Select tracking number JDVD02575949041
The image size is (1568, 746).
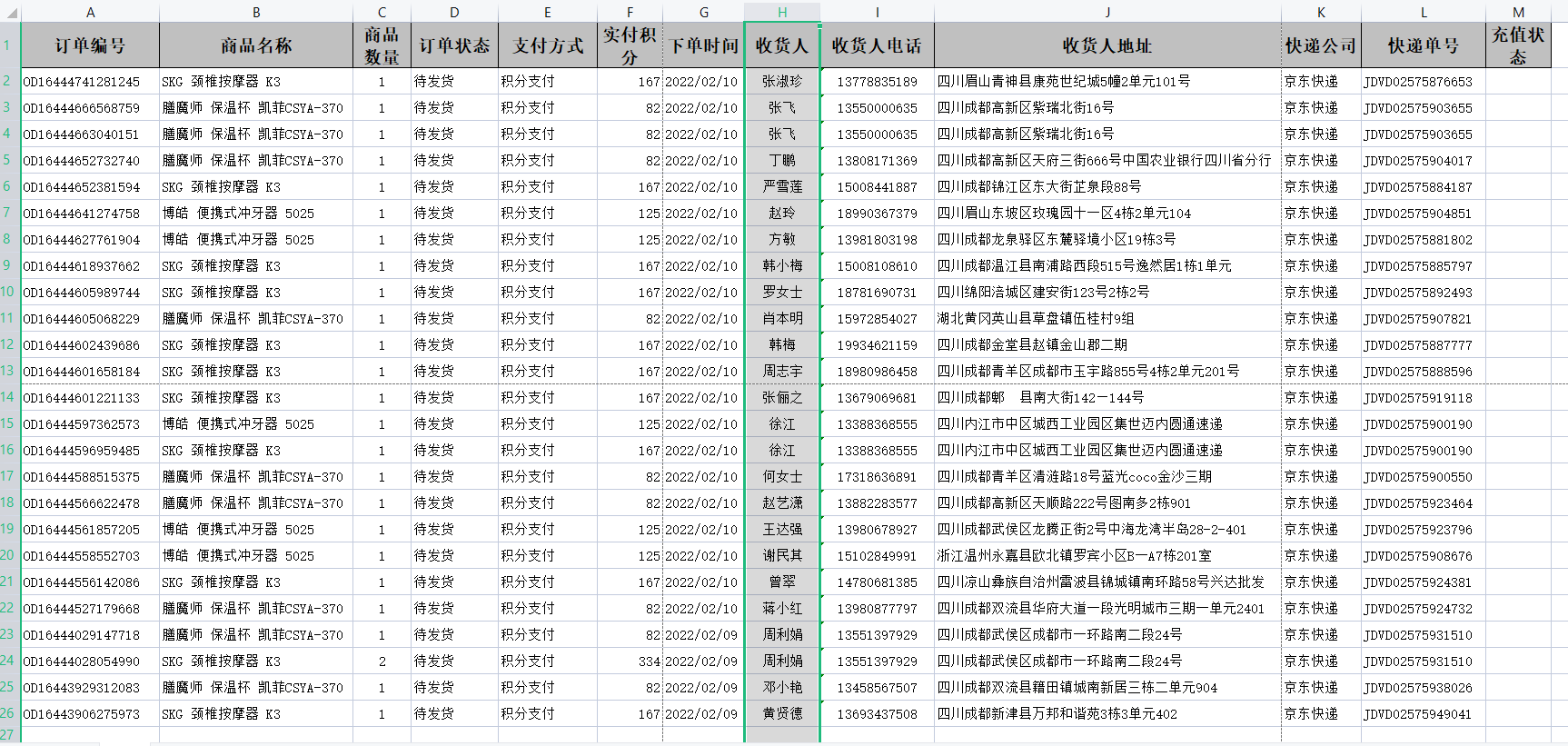pyautogui.click(x=1424, y=714)
